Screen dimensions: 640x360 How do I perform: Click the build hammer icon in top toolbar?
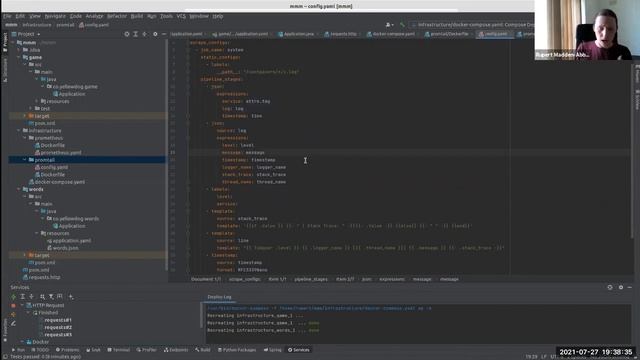[402, 25]
